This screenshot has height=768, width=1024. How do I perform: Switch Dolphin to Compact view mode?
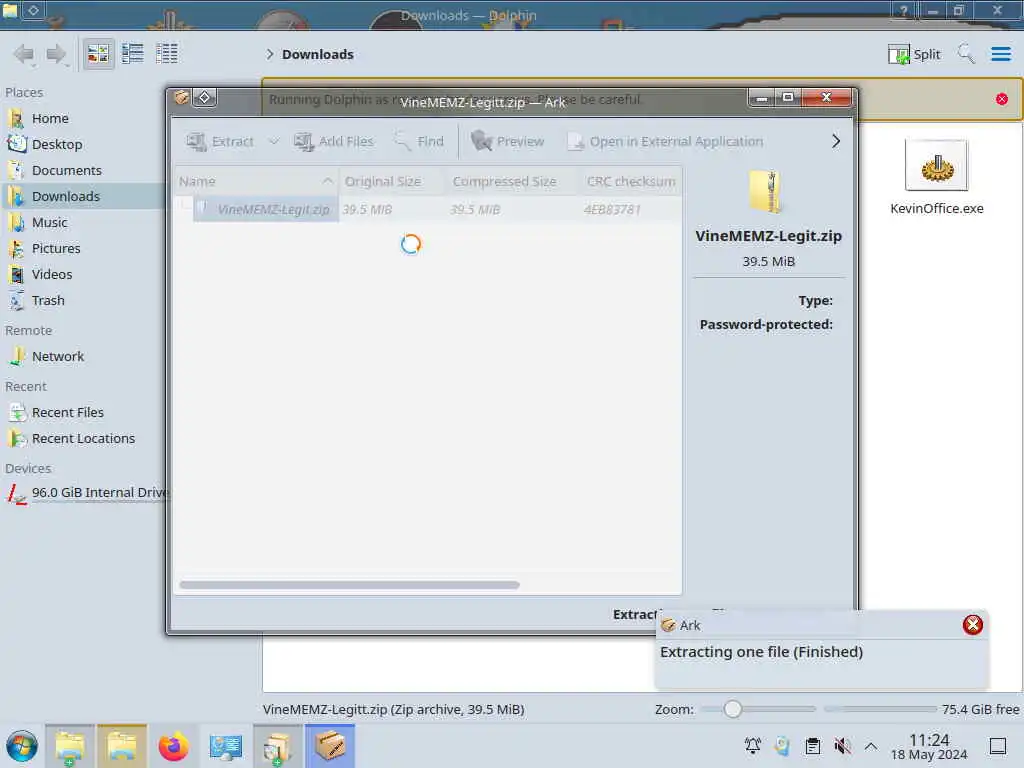[133, 54]
